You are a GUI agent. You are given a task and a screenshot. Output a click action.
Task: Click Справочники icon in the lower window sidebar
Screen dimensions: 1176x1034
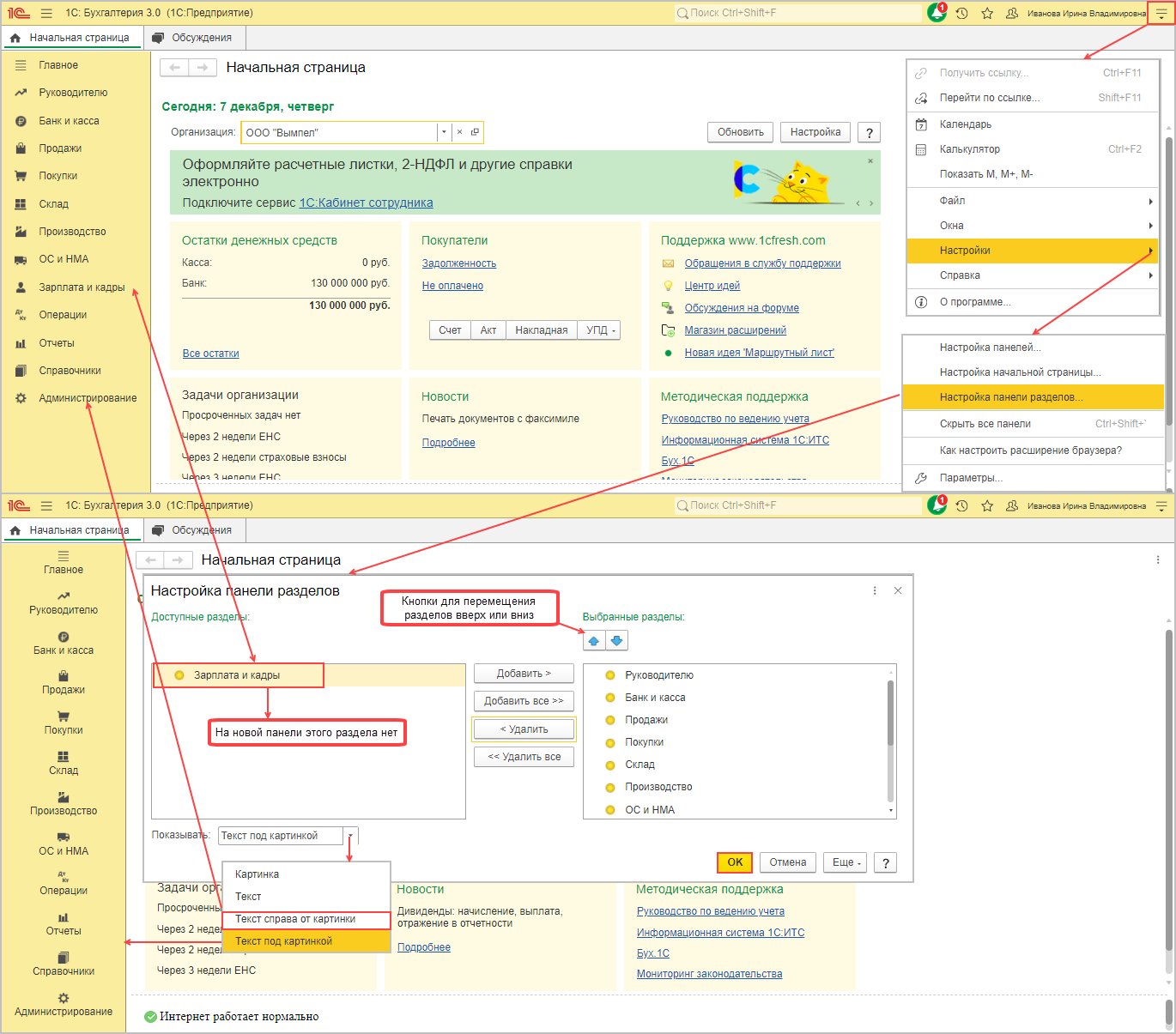(64, 958)
